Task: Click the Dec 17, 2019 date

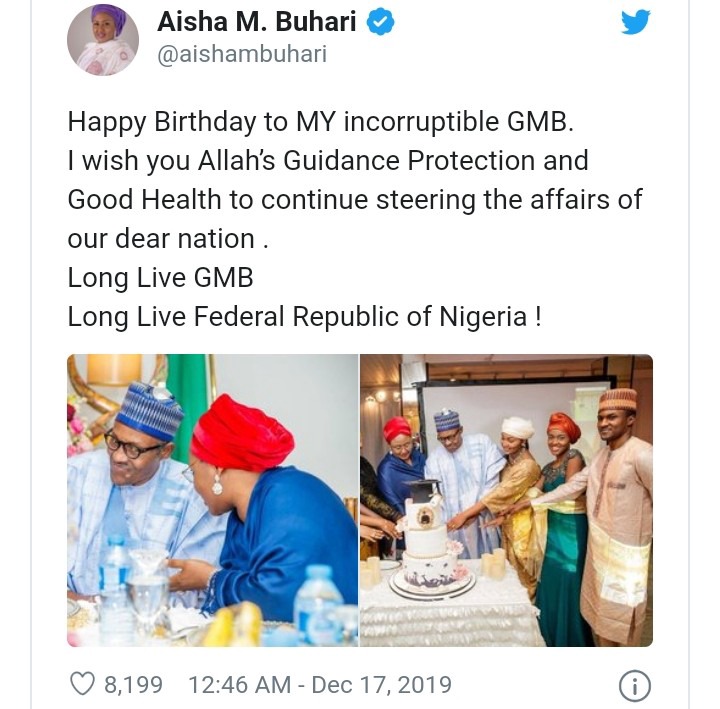Action: click(x=381, y=685)
